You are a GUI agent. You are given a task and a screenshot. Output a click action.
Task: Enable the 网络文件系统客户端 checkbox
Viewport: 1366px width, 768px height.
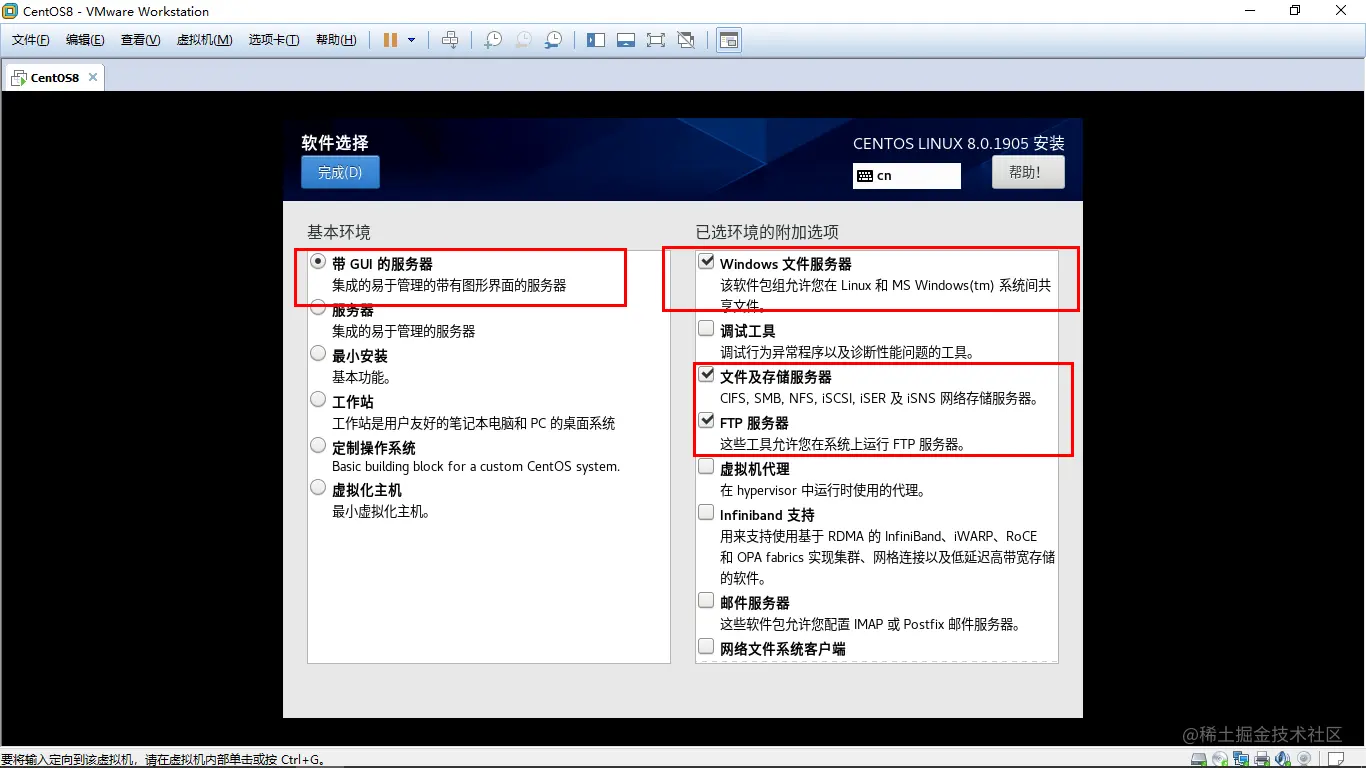click(706, 647)
